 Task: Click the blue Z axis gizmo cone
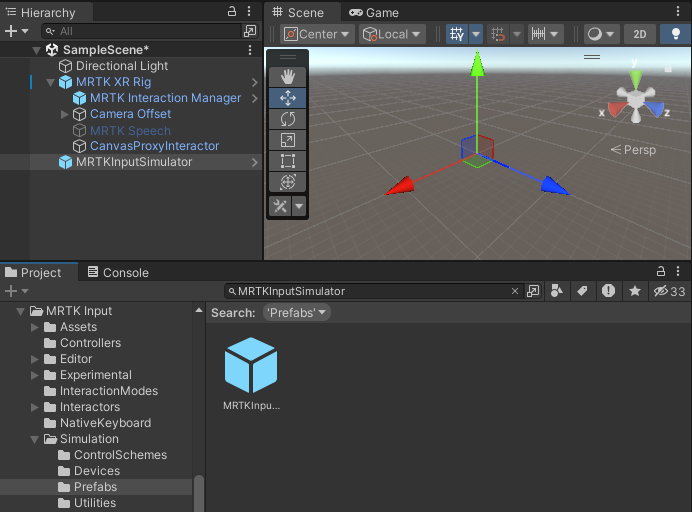point(654,109)
